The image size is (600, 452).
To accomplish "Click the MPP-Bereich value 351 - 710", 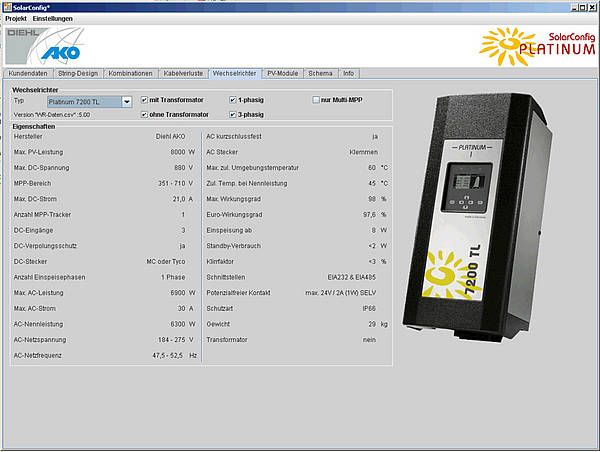I will point(171,184).
